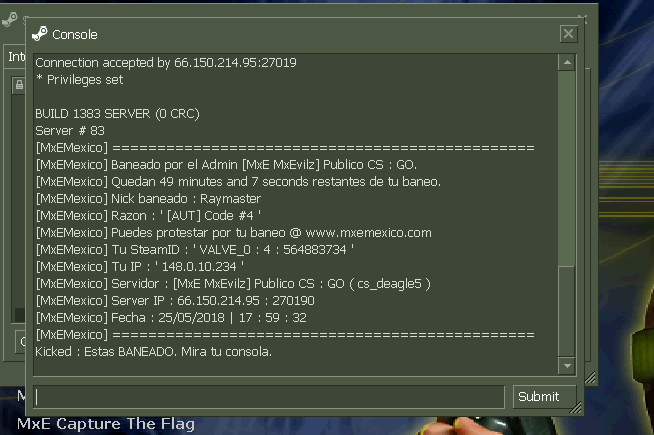Select the MxE Capture The Flag menu entry

[106, 424]
